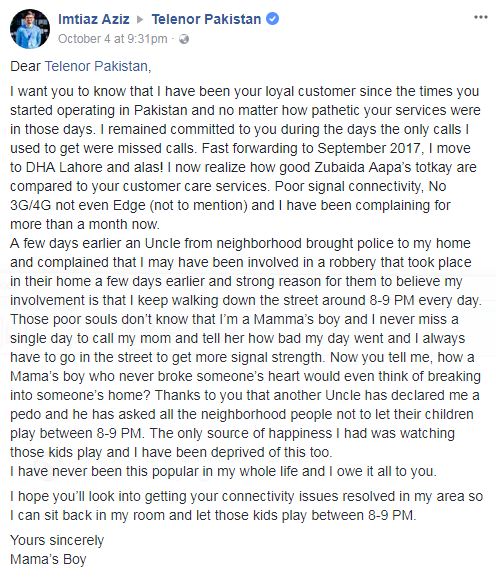Image resolution: width=496 pixels, height=580 pixels.
Task: Open the October 4 at 9:31pm timestamp
Action: (112, 39)
